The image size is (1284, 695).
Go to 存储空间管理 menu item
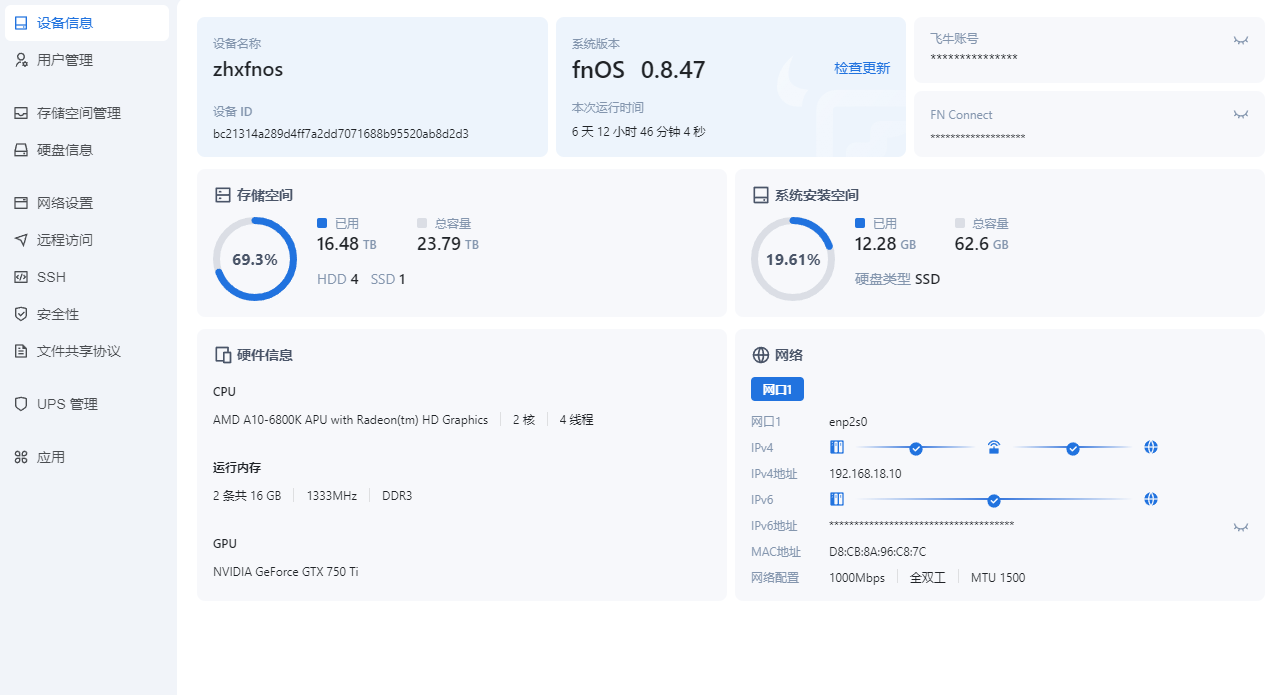click(x=87, y=113)
